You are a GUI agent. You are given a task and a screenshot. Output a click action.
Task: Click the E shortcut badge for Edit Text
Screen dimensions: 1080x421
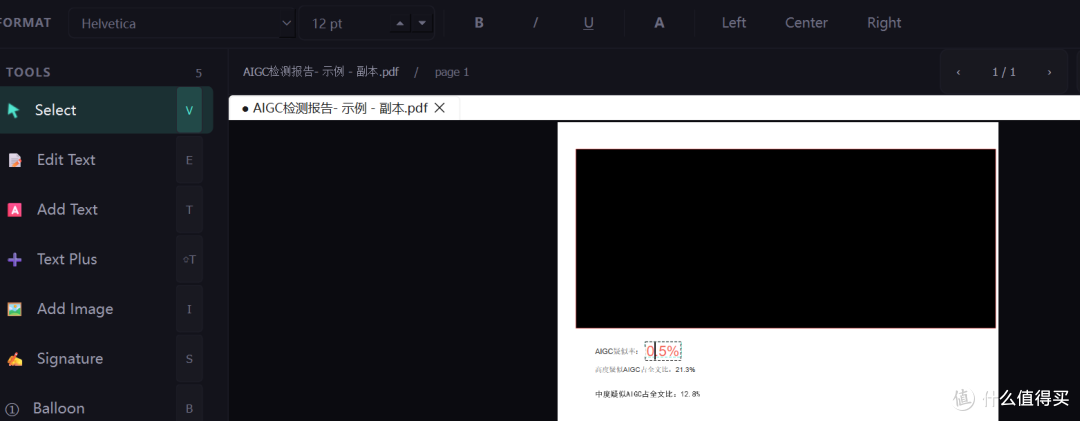pos(189,160)
